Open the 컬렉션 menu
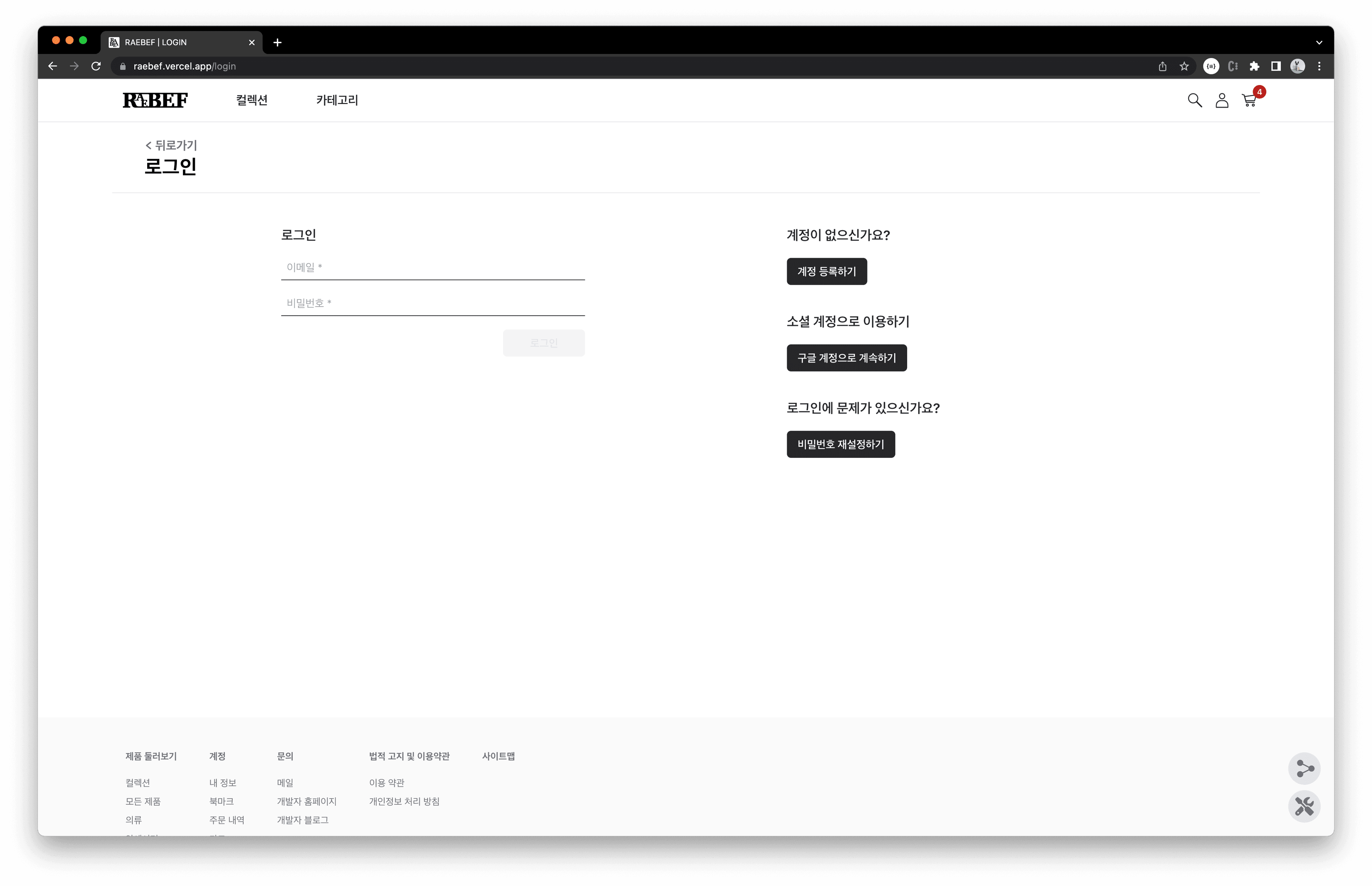 click(251, 100)
